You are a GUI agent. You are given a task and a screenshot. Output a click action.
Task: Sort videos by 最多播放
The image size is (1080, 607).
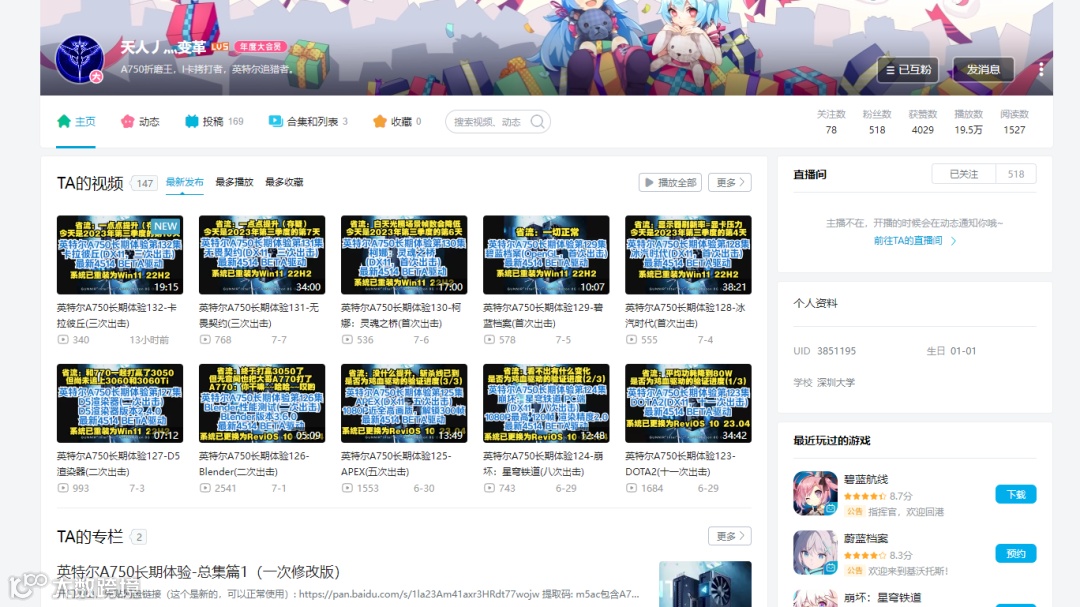[x=234, y=182]
